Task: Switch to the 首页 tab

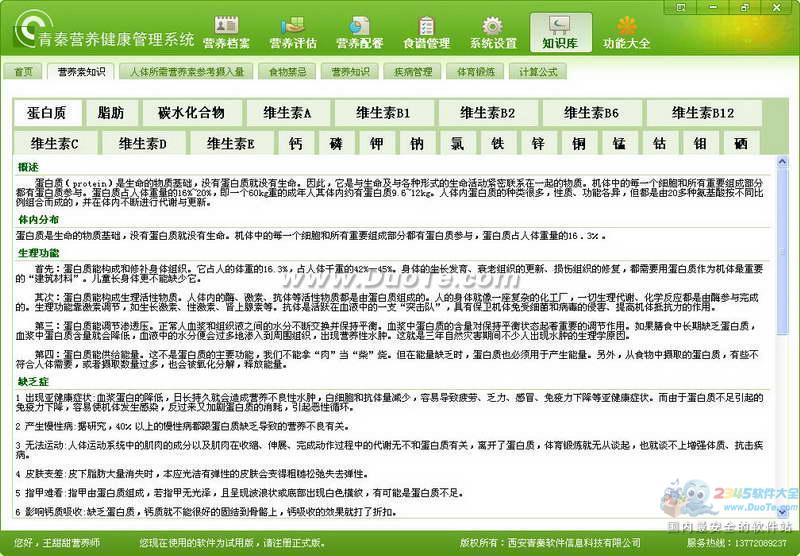Action: point(22,71)
